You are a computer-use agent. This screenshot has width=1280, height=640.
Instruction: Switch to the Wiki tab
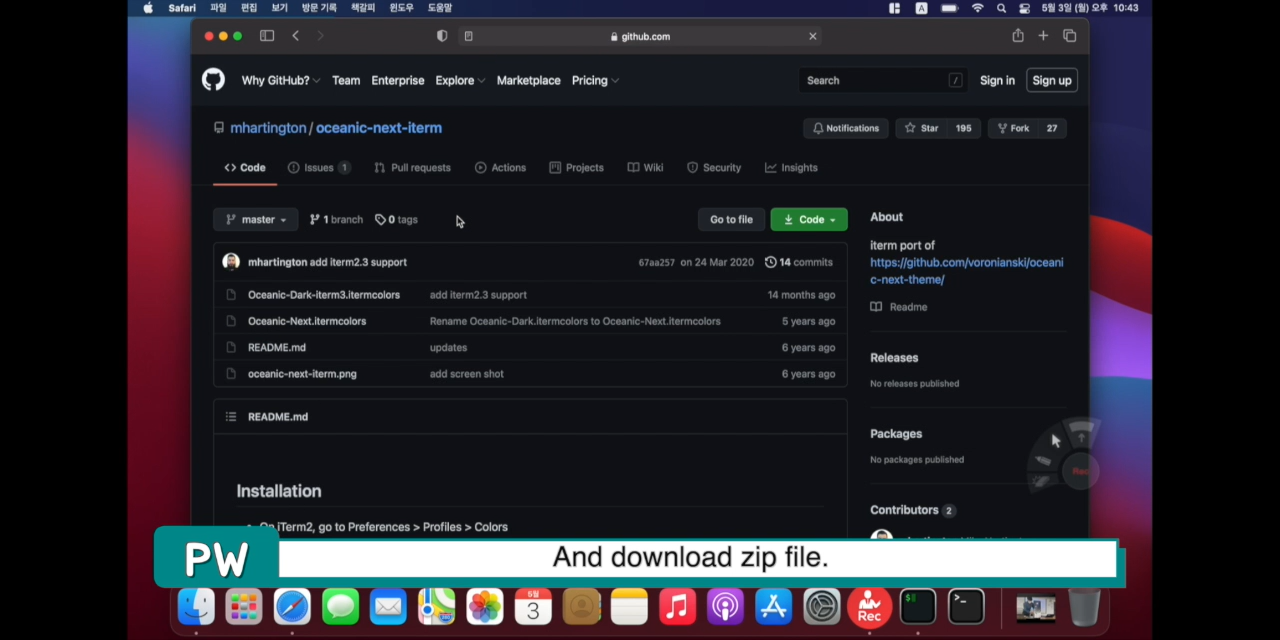click(x=645, y=168)
